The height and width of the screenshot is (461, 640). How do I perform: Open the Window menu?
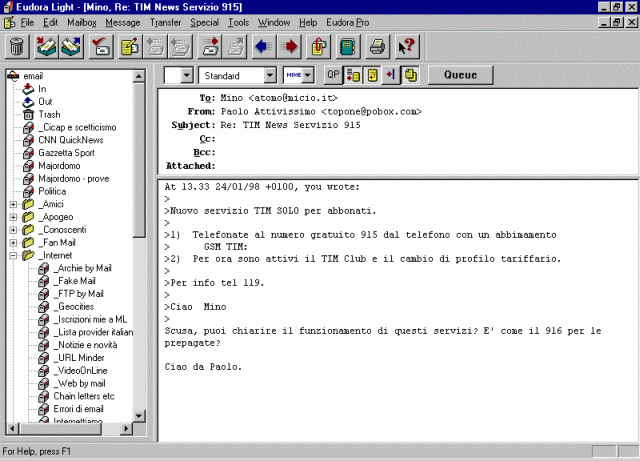(x=273, y=22)
